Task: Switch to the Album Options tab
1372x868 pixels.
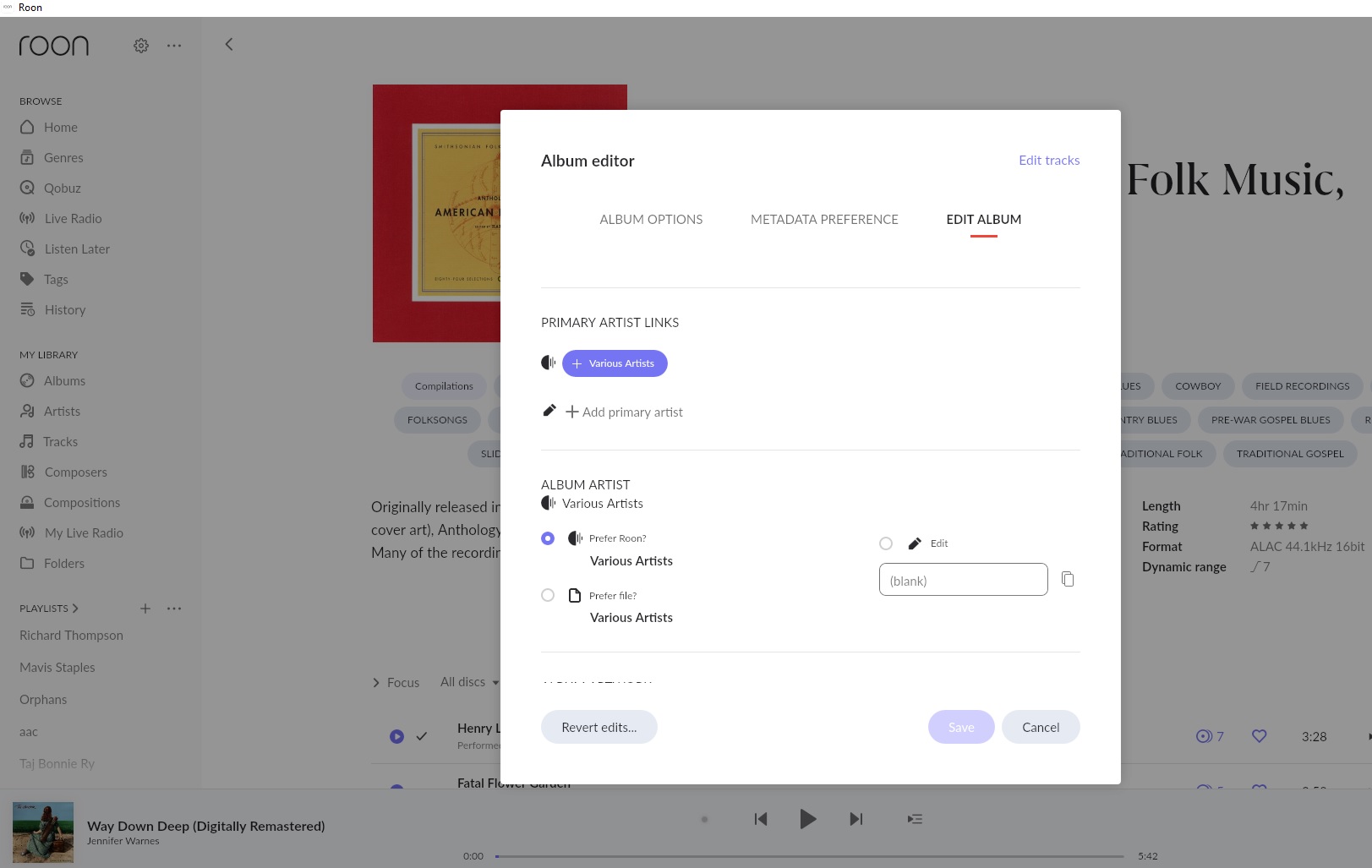Action: [651, 219]
